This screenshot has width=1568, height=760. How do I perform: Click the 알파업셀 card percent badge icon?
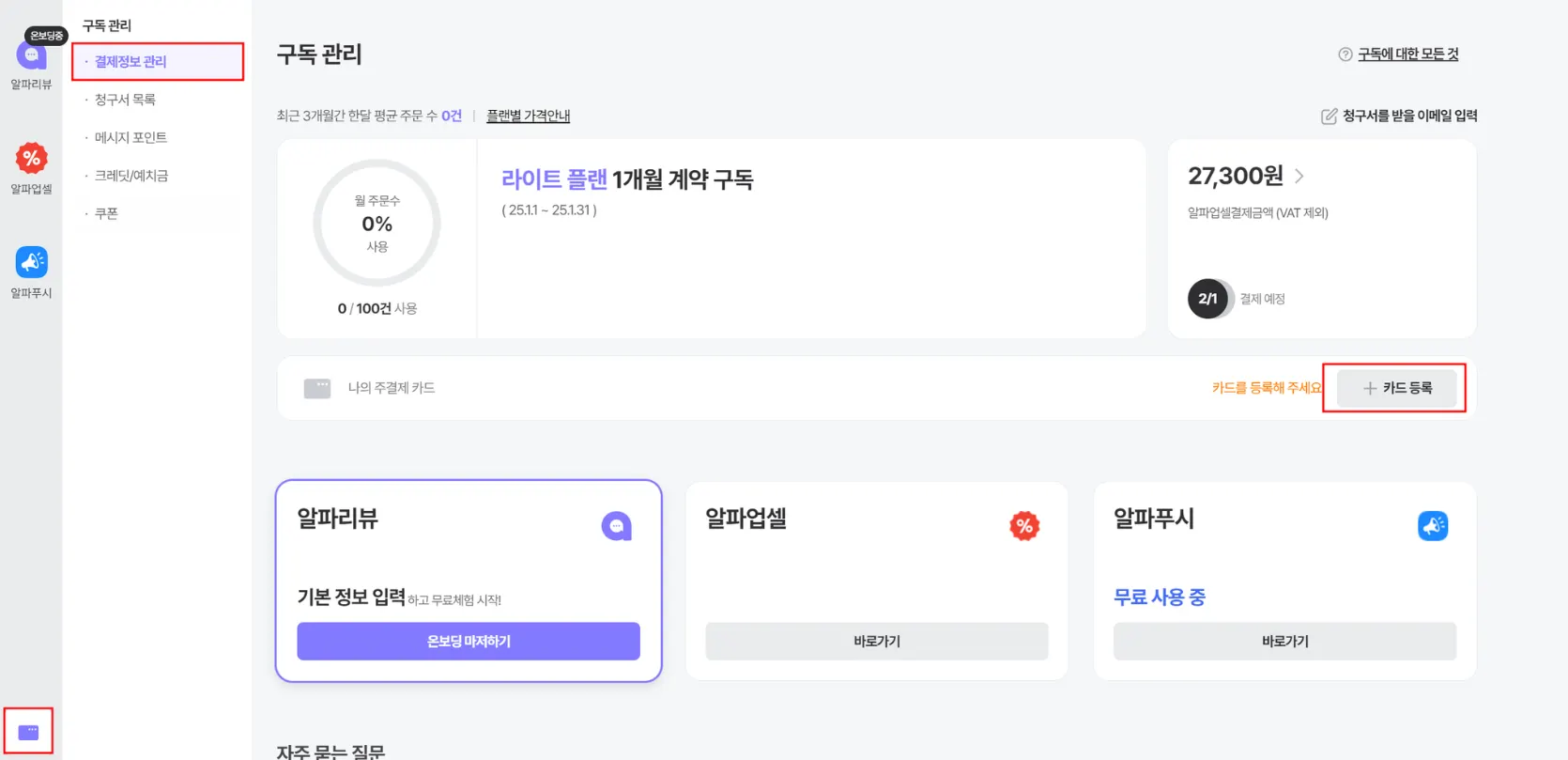click(1024, 526)
